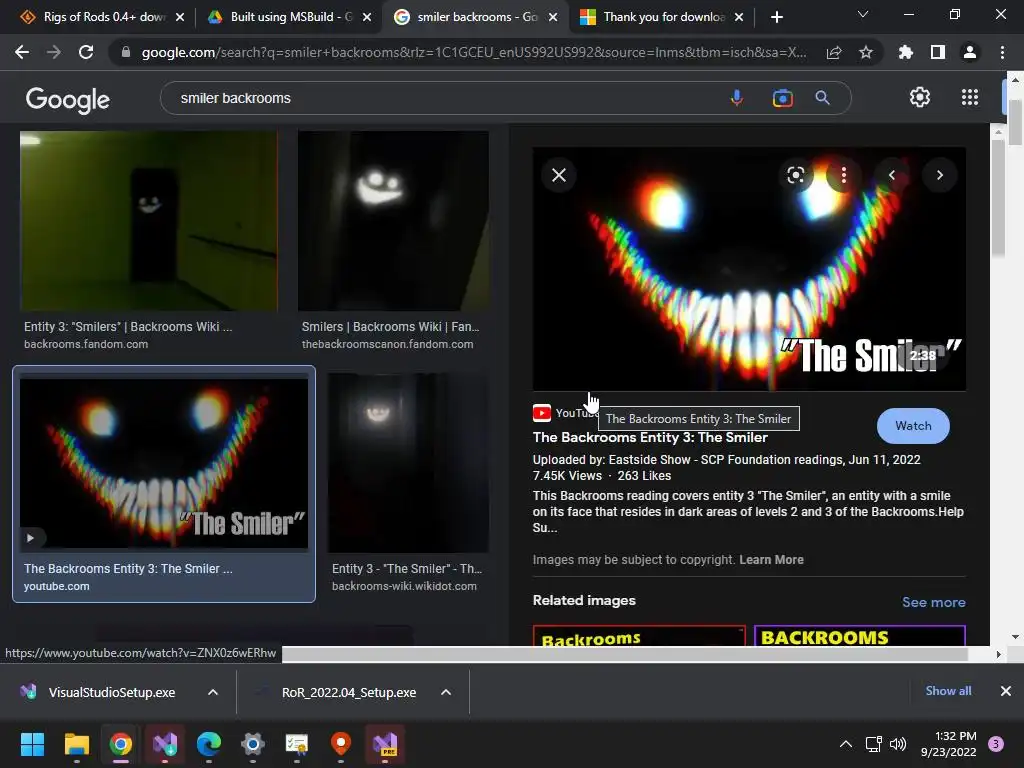Show next image in preview

[x=940, y=175]
